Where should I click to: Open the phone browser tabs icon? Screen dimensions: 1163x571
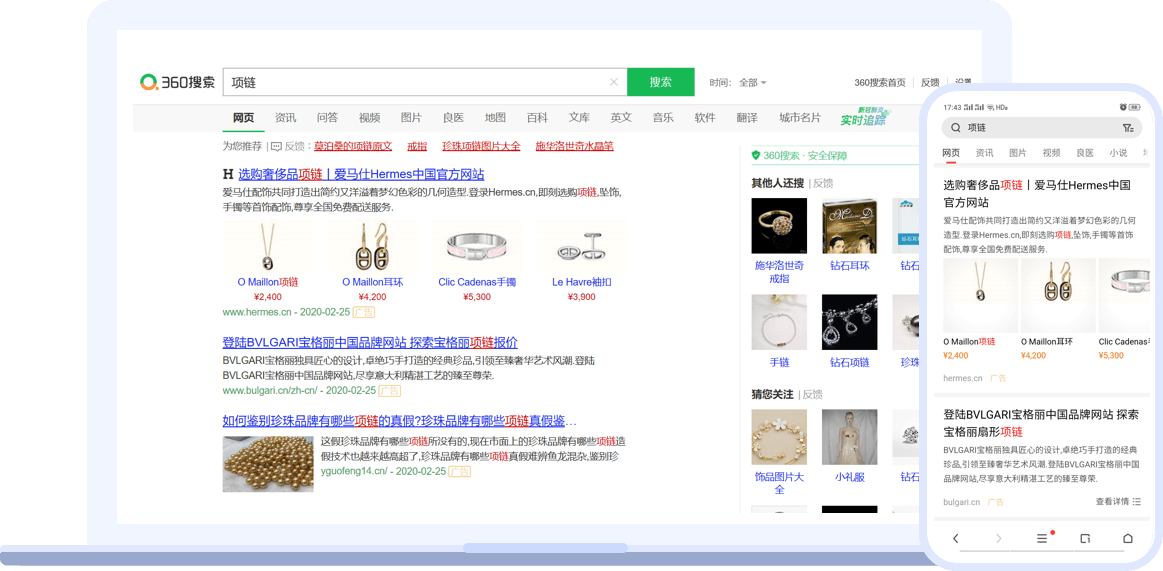1085,538
